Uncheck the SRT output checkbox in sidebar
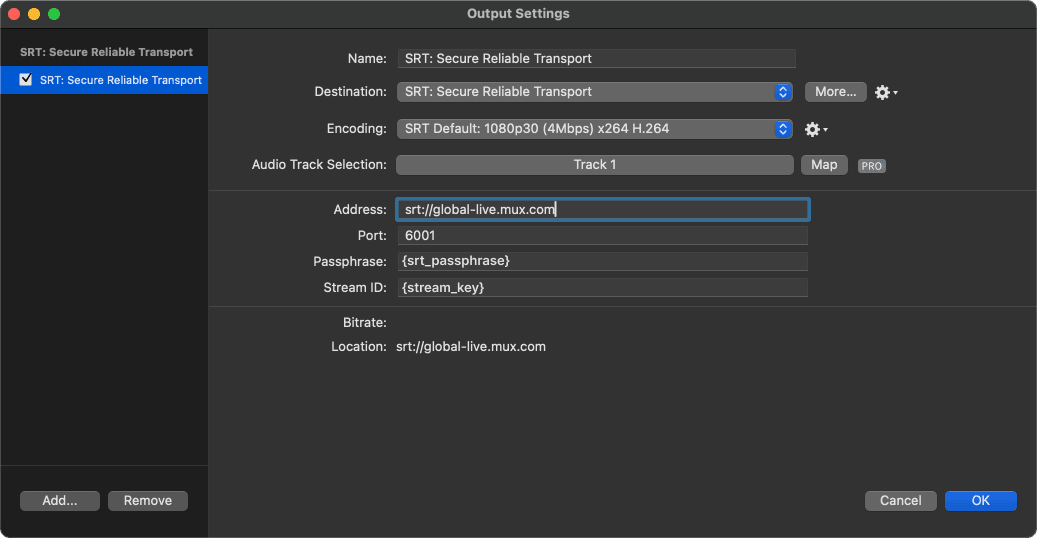The height and width of the screenshot is (538, 1037). pos(26,80)
